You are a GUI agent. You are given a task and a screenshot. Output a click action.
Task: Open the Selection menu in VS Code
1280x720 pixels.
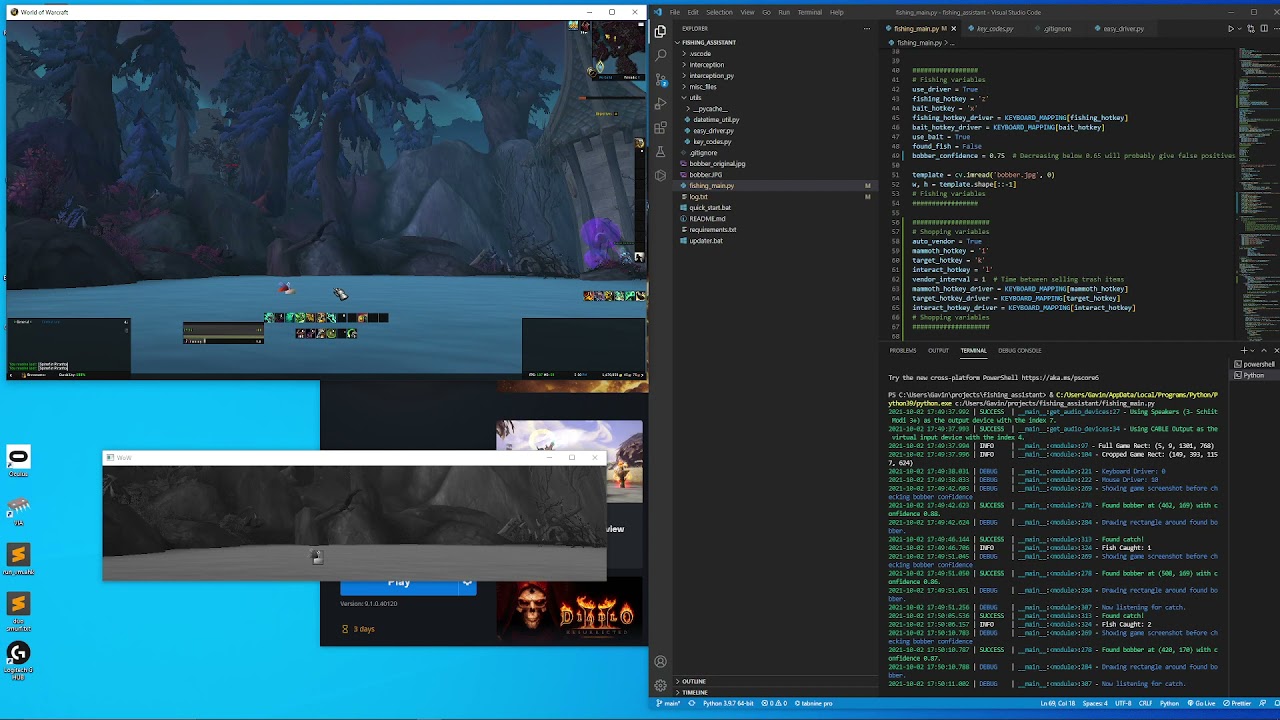click(719, 12)
